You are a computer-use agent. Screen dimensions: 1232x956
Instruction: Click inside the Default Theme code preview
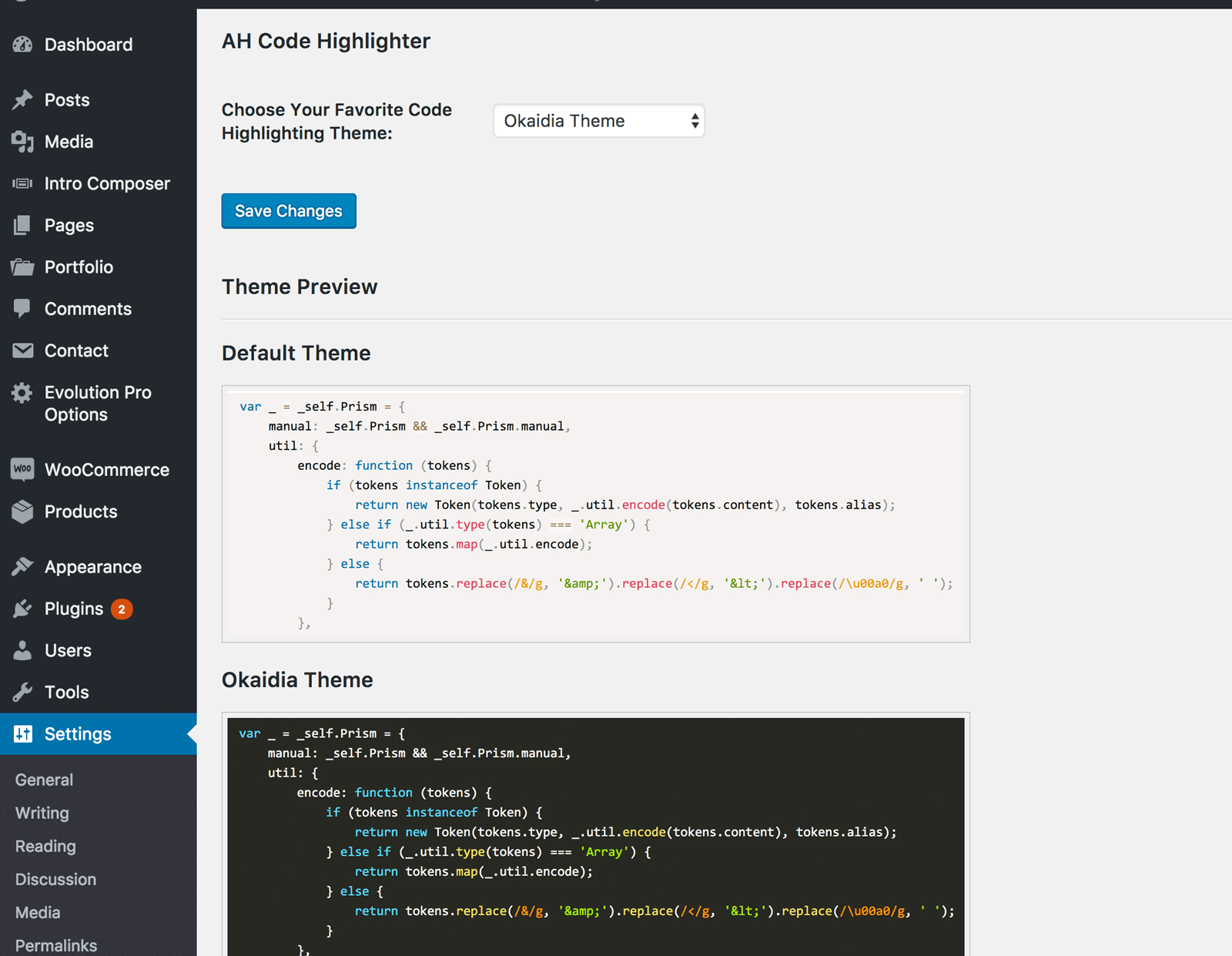pos(596,514)
